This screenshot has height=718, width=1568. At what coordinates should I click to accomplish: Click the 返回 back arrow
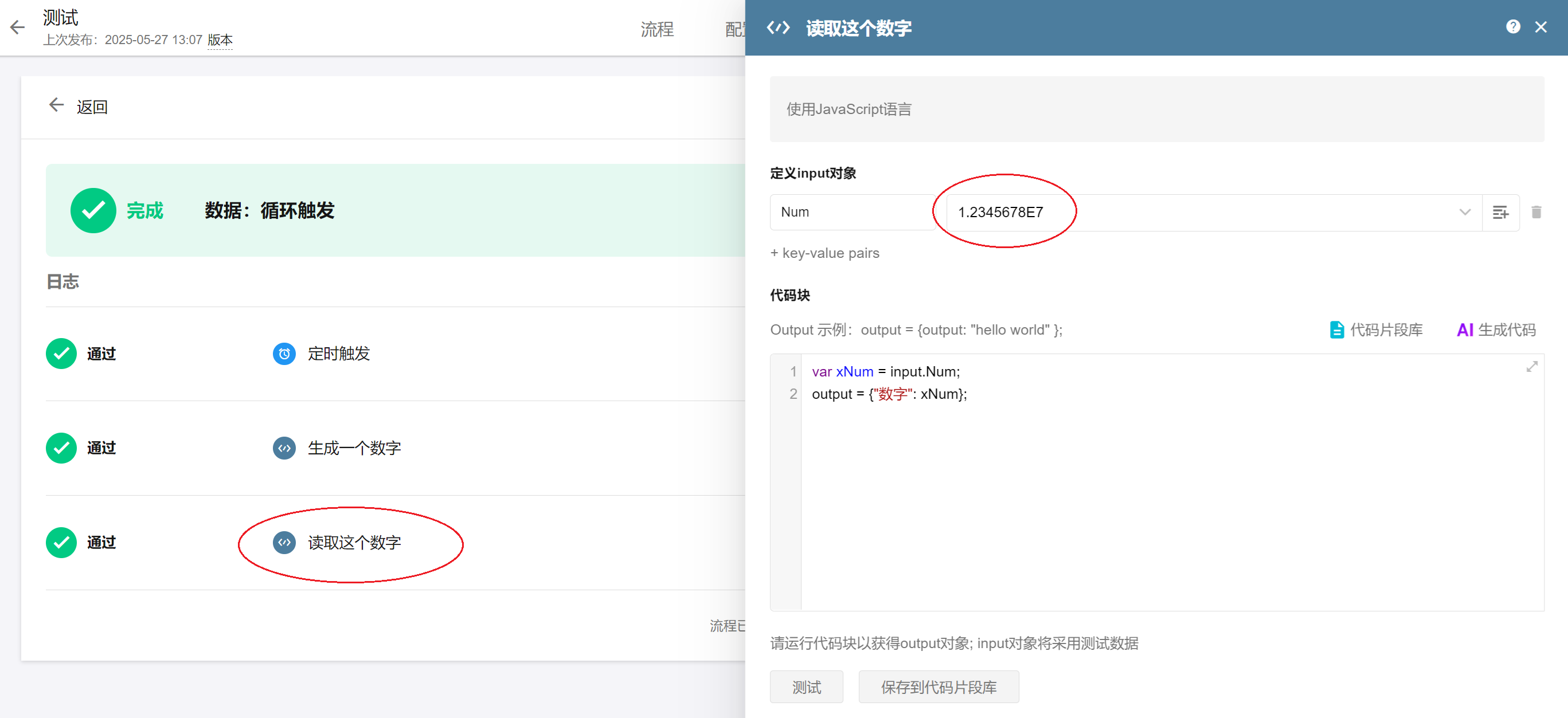57,105
